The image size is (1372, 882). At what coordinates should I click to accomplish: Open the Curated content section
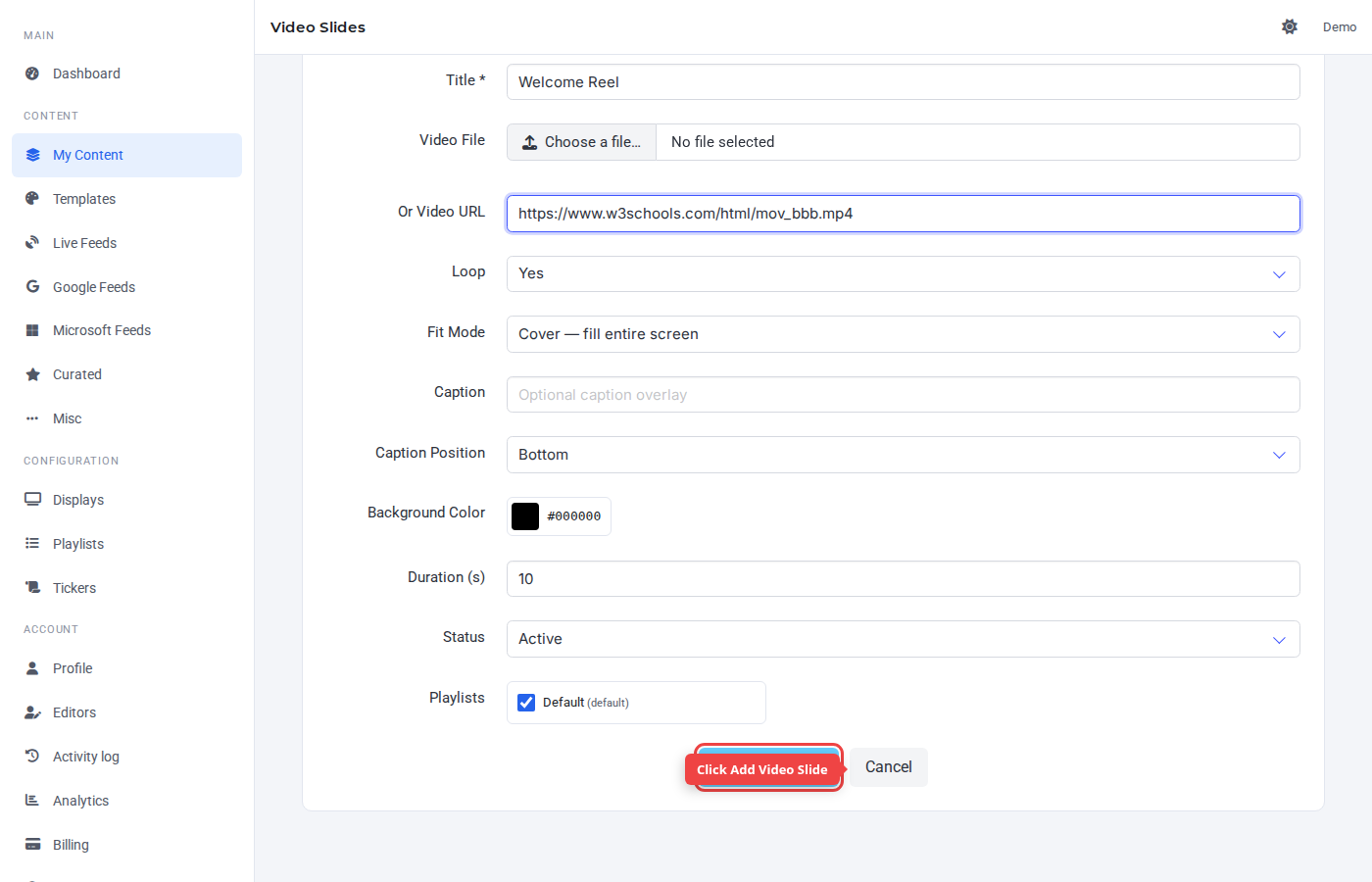[x=126, y=374]
